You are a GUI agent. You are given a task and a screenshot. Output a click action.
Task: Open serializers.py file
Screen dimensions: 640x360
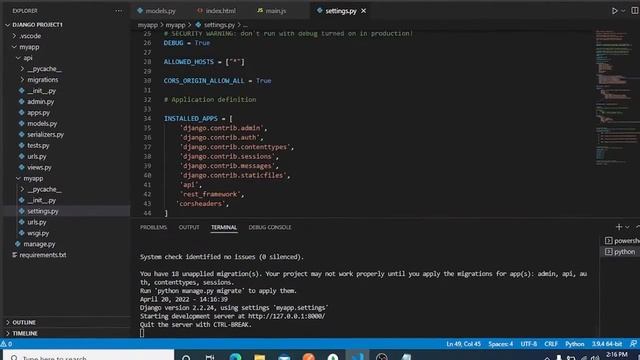[x=45, y=135]
